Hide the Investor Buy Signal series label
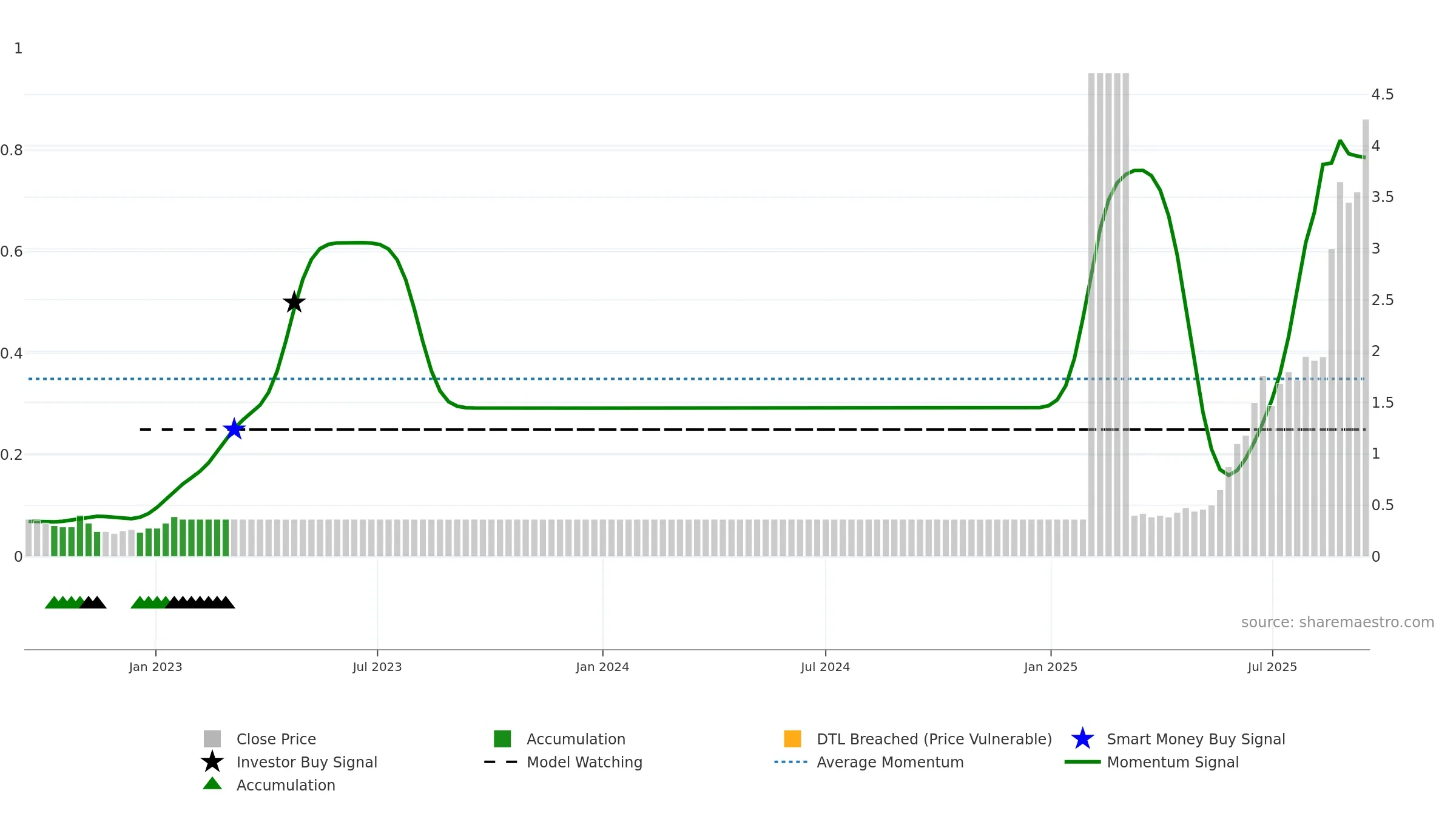The image size is (1456, 819). 307,763
